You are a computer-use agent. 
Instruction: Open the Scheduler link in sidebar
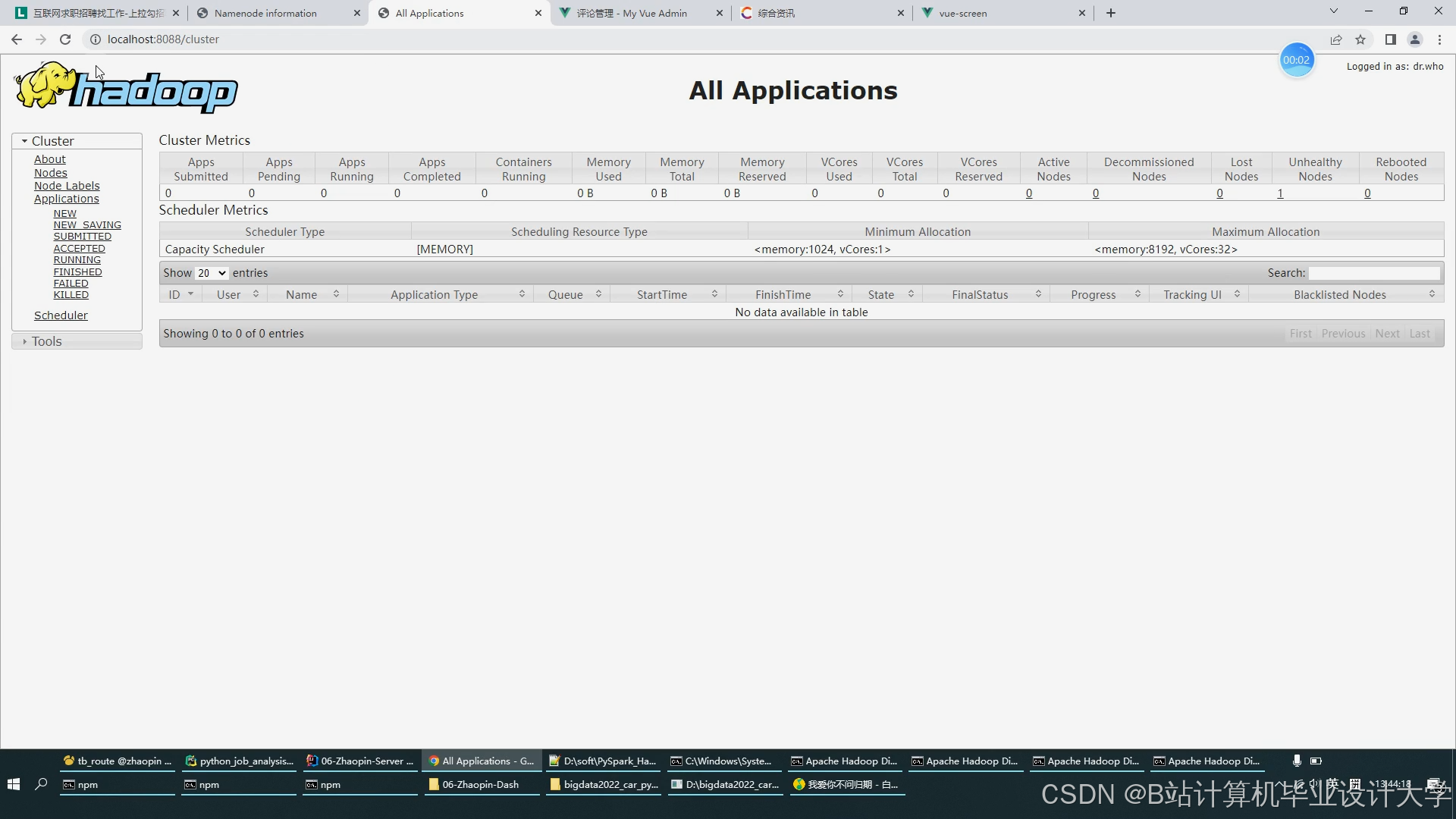(x=61, y=315)
